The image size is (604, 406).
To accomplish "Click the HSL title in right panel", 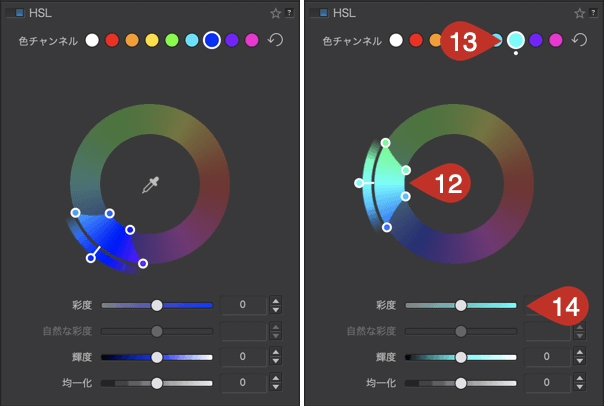I will (x=344, y=13).
